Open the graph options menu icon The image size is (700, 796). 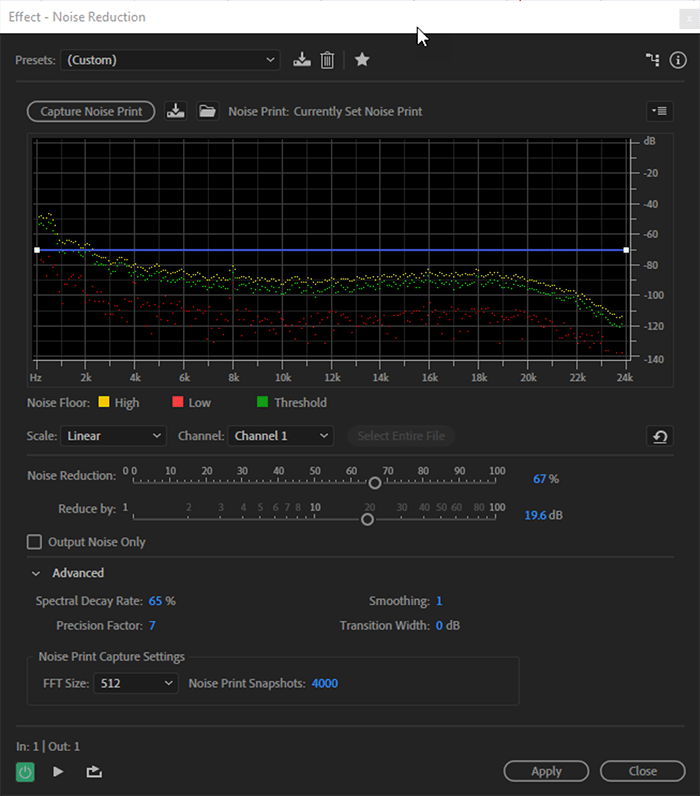(659, 111)
